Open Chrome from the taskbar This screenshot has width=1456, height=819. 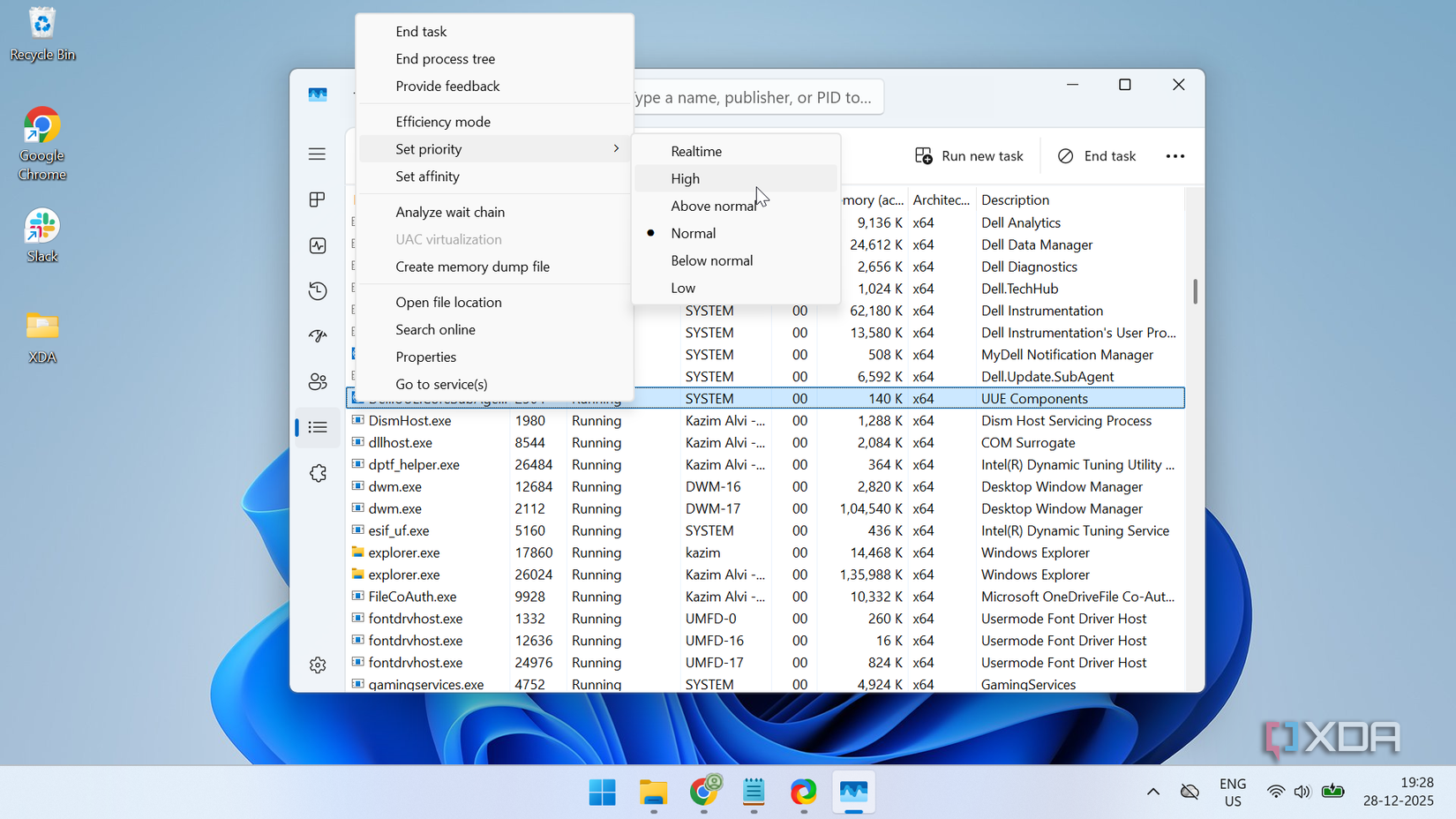pyautogui.click(x=703, y=793)
